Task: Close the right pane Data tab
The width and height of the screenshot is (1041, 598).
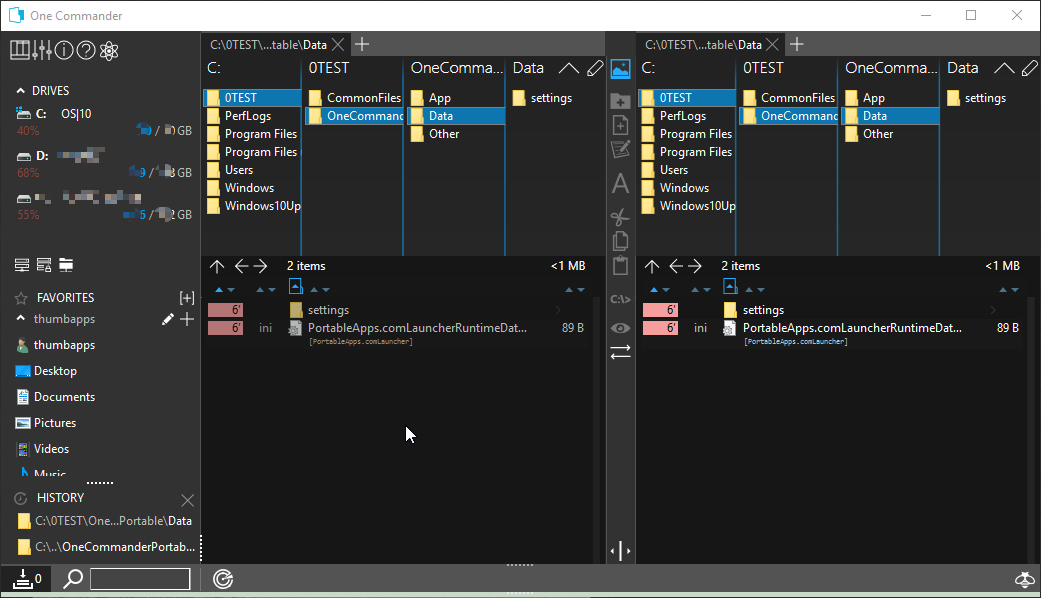Action: point(772,44)
